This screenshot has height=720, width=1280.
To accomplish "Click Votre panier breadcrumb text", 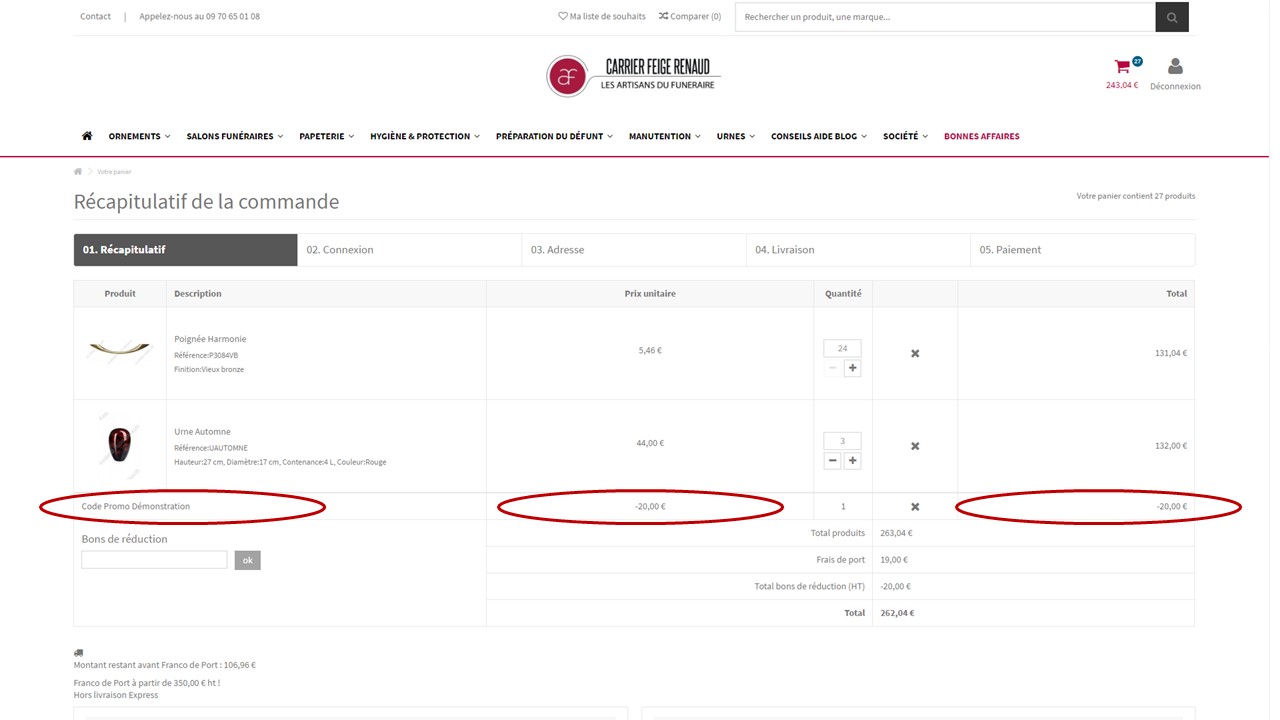I will (114, 172).
